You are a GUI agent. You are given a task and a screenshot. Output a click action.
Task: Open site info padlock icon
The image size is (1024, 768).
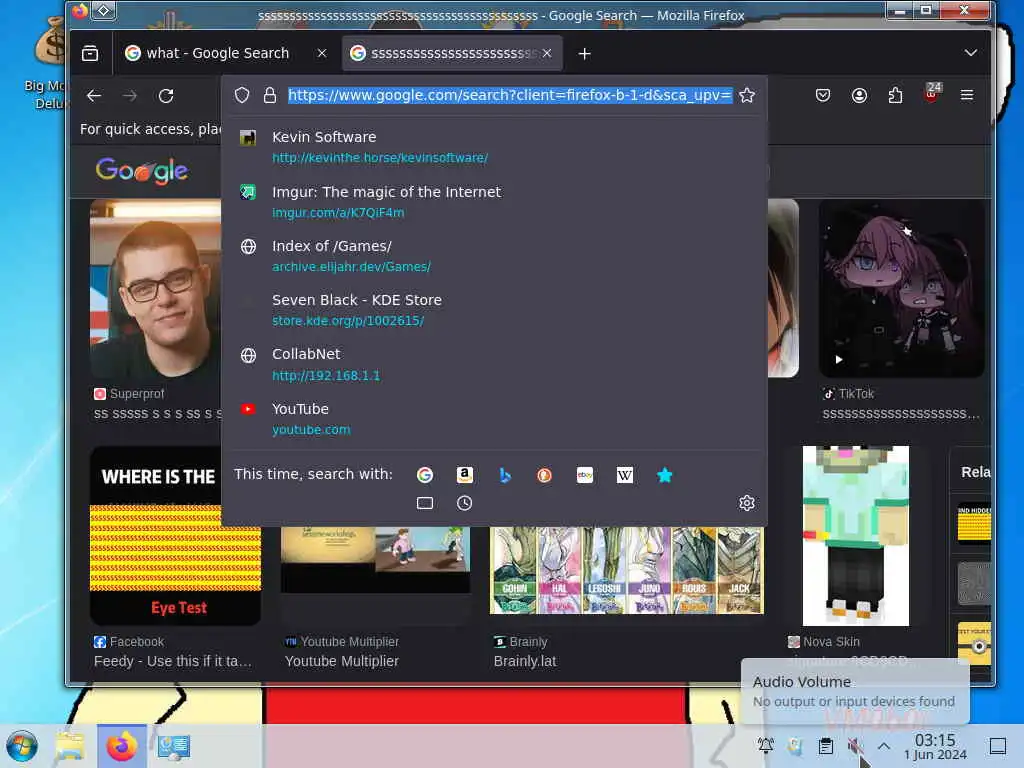pyautogui.click(x=270, y=95)
